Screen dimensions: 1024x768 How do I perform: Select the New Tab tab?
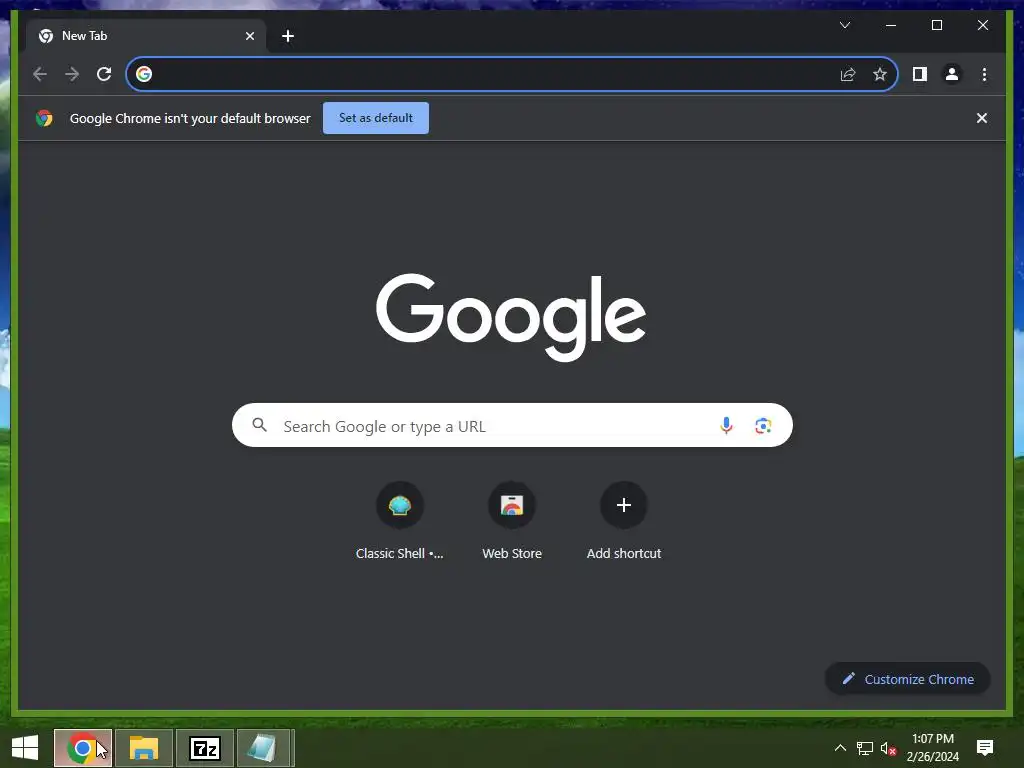(146, 36)
